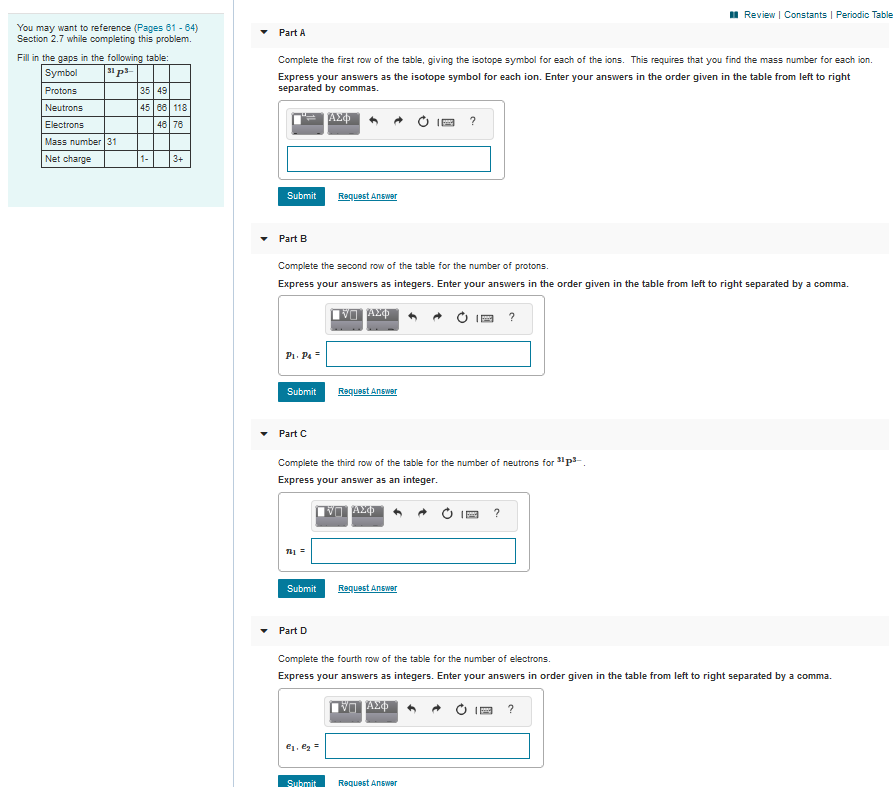Click the Reset icon in Part A toolbar

pyautogui.click(x=423, y=121)
